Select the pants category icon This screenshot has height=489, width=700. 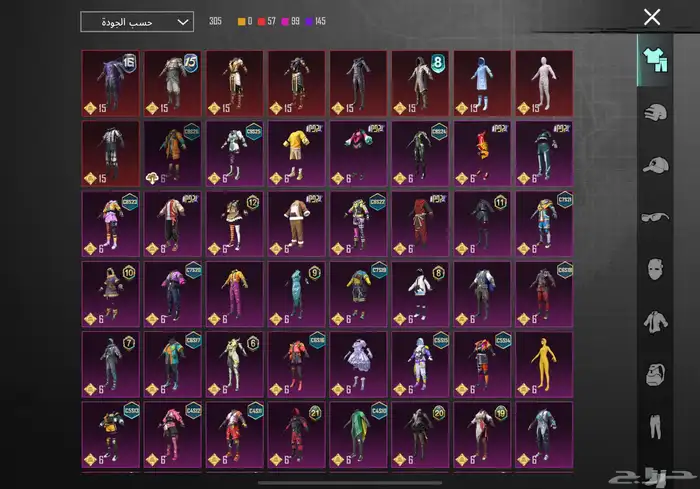point(655,427)
